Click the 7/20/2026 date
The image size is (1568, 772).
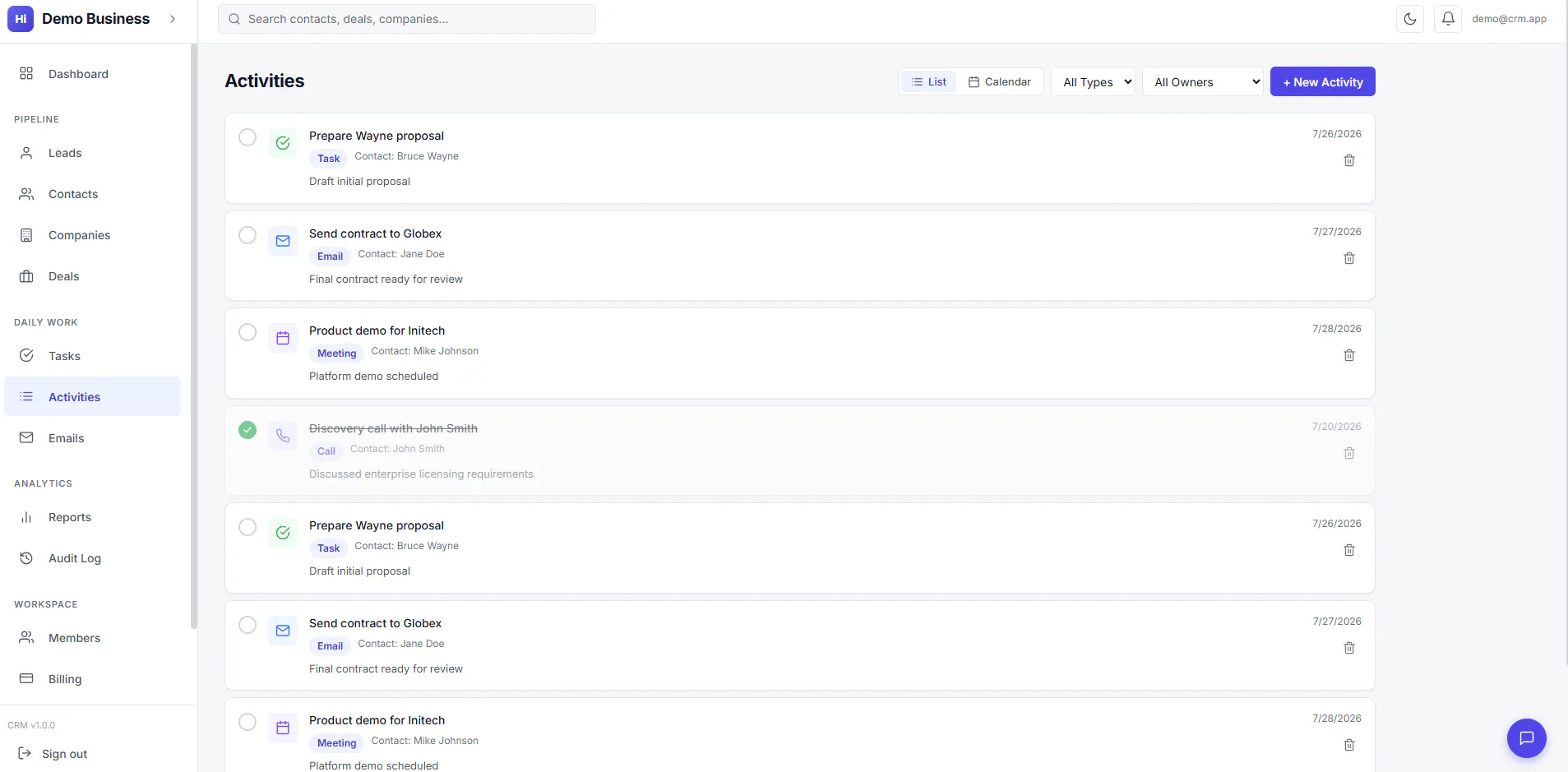click(1336, 426)
